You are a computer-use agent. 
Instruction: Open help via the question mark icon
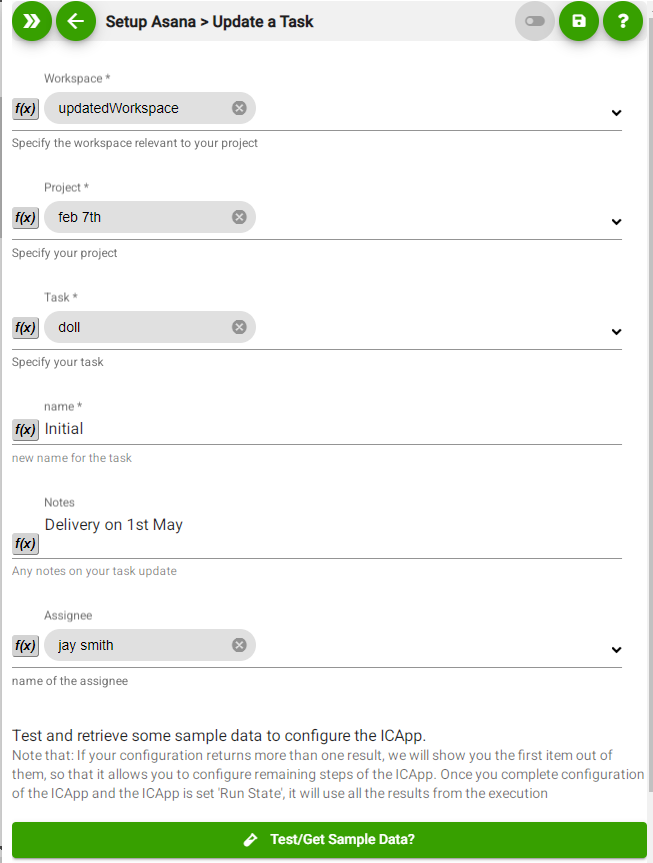click(x=623, y=21)
